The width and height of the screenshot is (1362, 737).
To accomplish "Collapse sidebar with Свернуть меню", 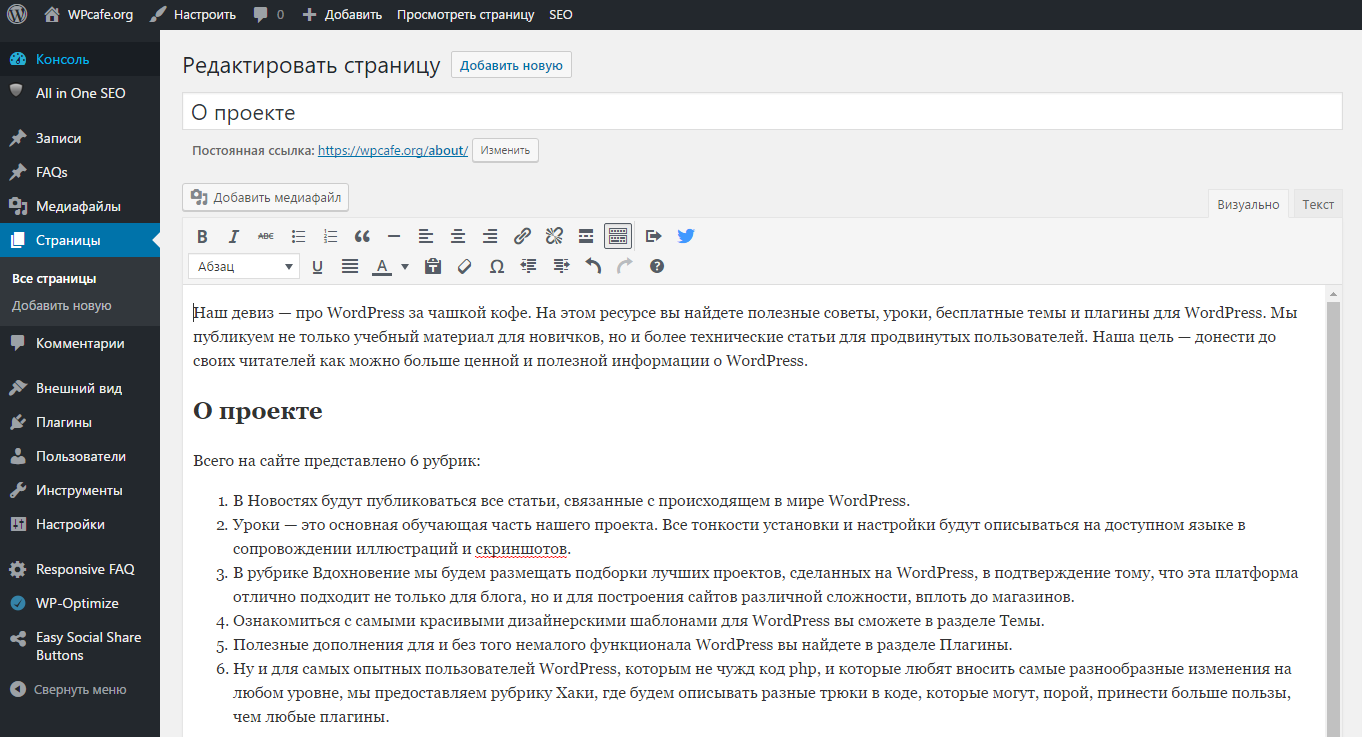I will click(x=80, y=689).
